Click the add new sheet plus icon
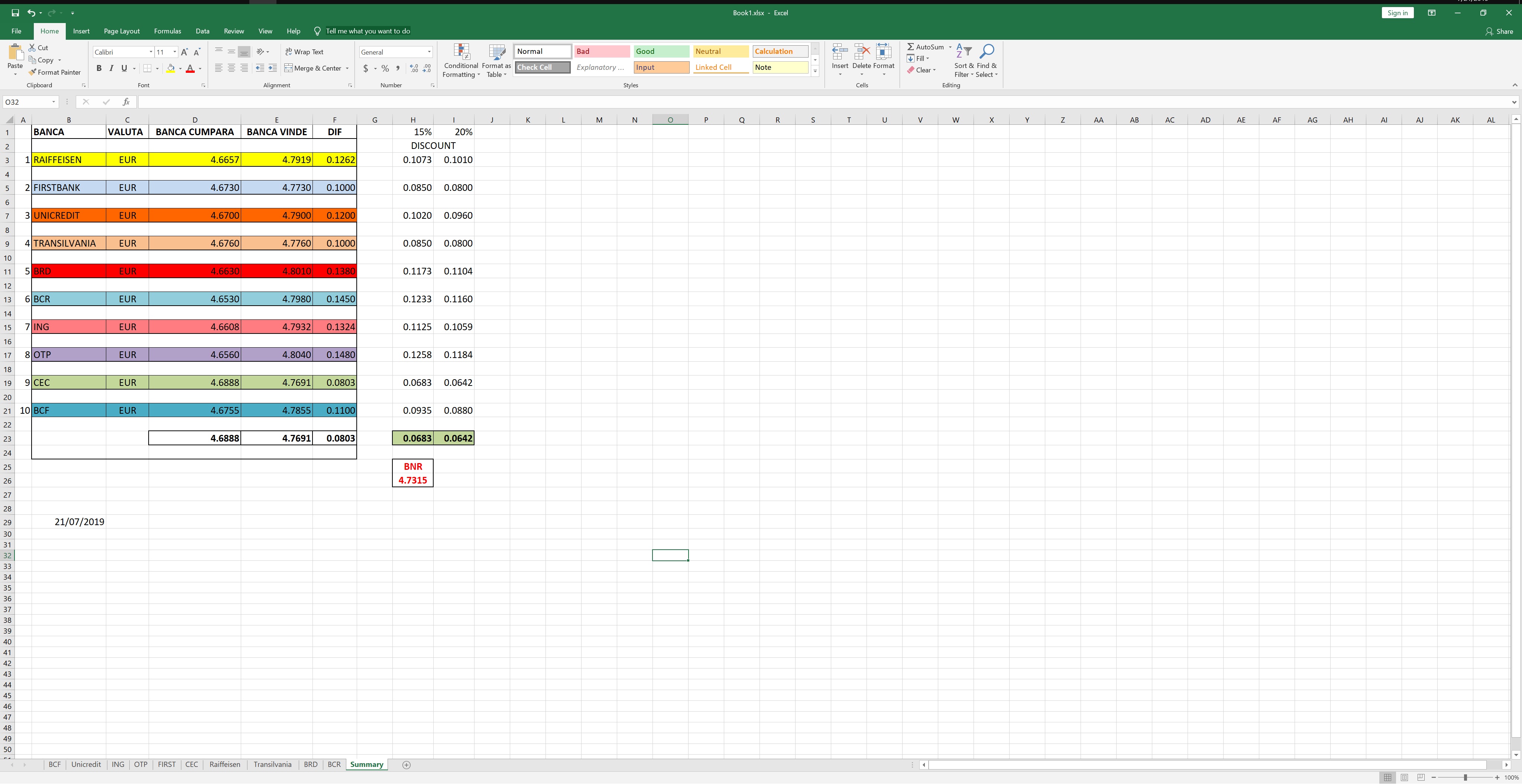This screenshot has height=784, width=1522. coord(407,765)
